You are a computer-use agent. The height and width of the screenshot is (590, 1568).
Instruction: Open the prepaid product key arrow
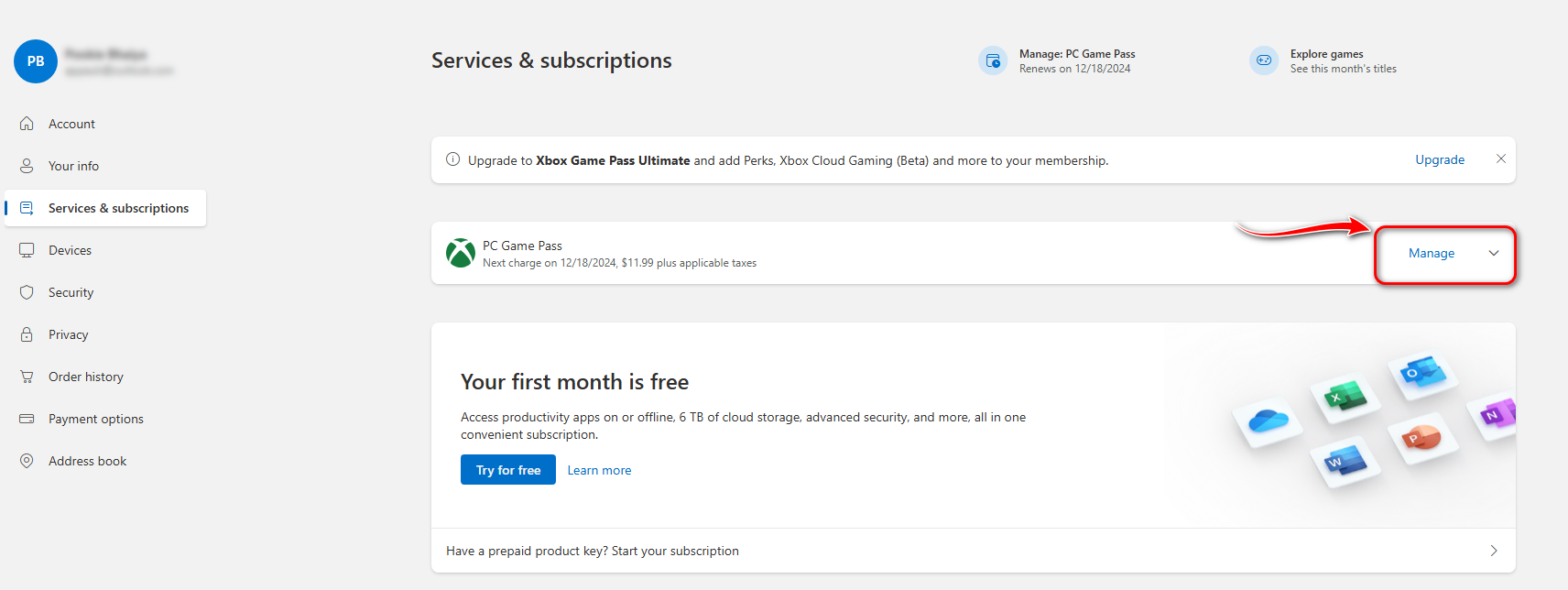pos(1494,551)
